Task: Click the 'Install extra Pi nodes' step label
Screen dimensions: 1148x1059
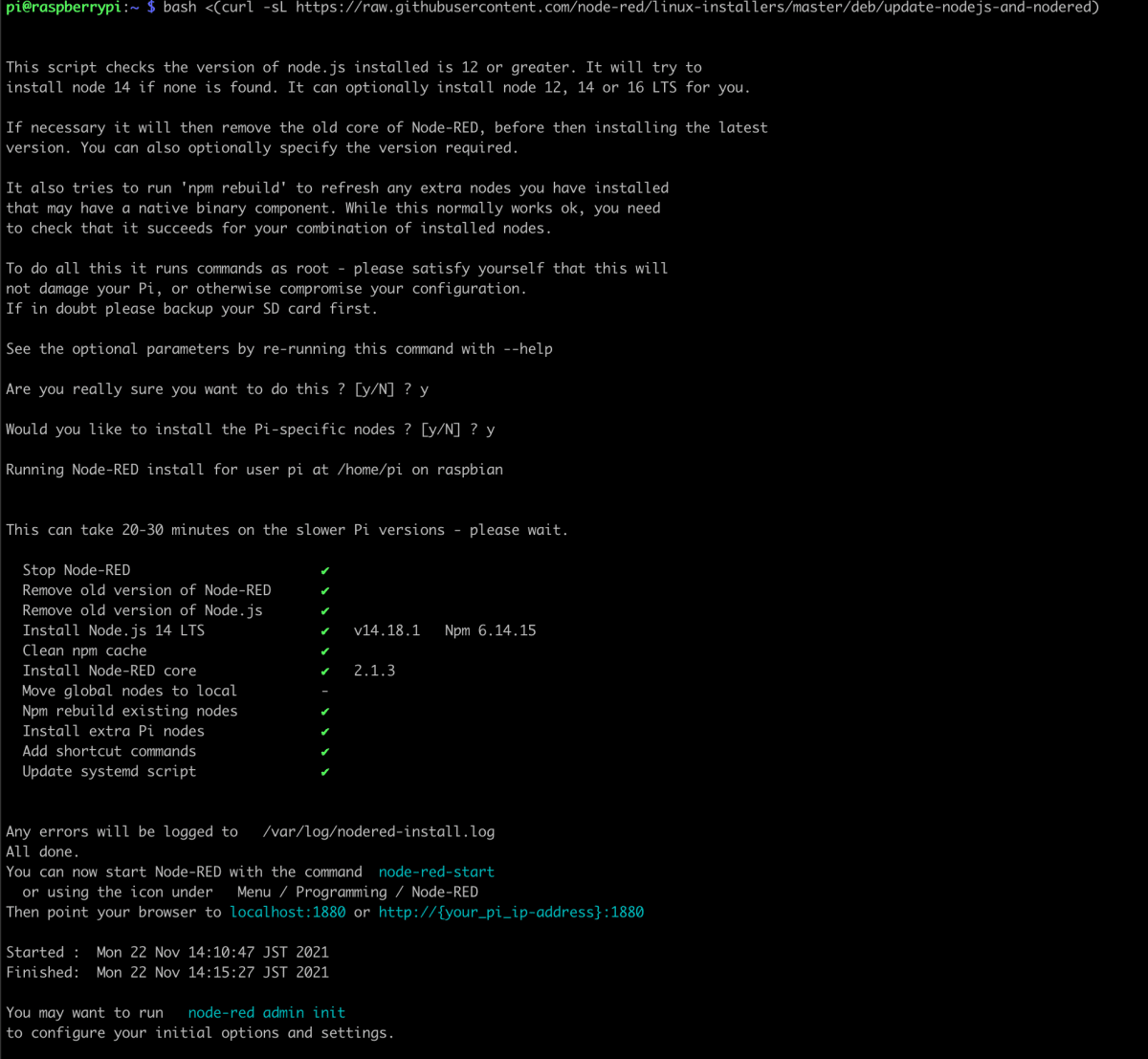Action: (114, 731)
